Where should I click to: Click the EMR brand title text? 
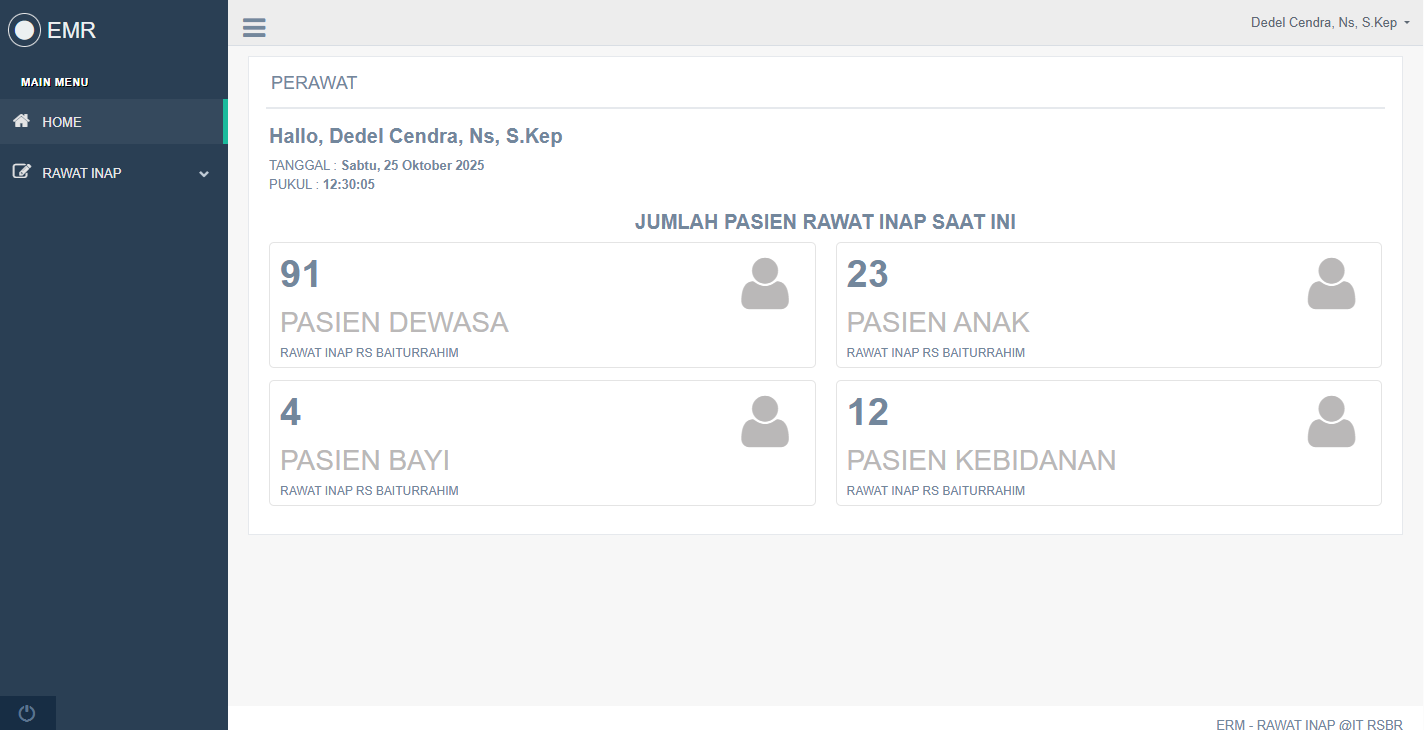click(72, 30)
